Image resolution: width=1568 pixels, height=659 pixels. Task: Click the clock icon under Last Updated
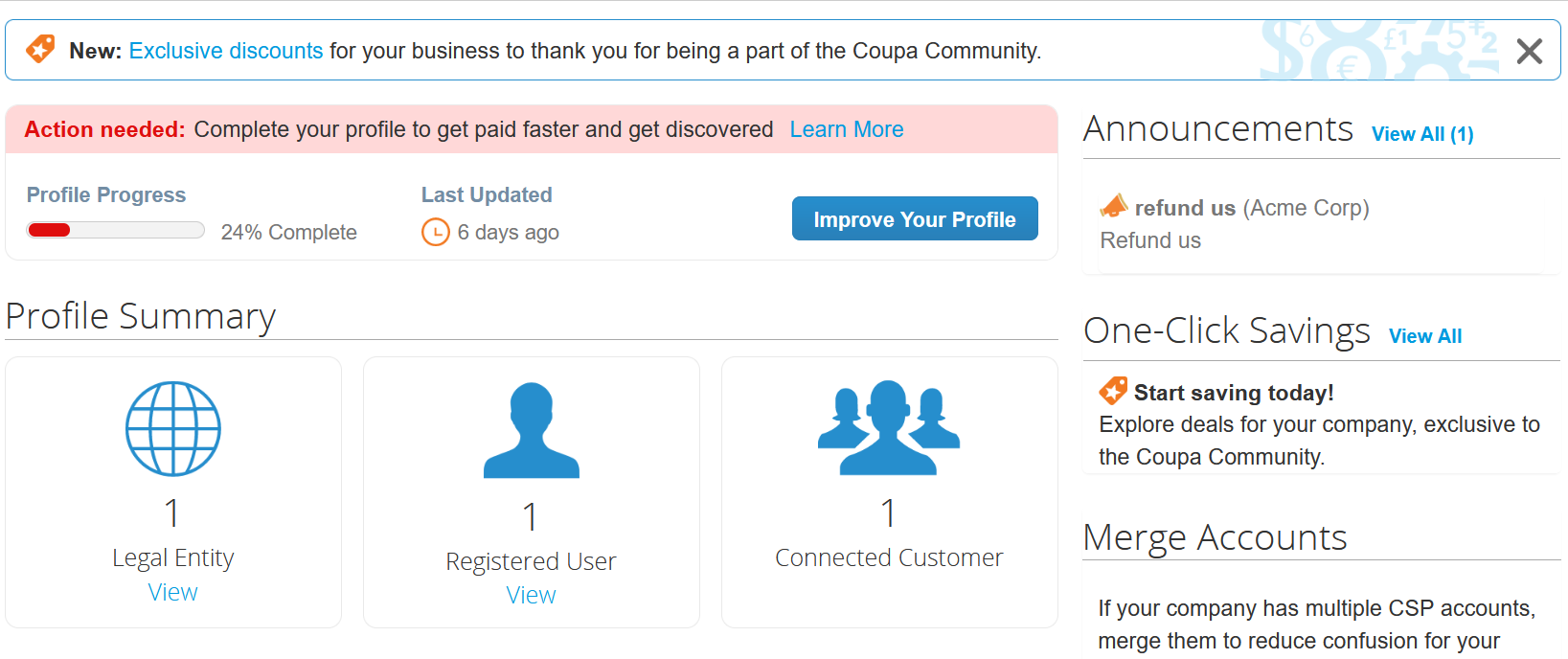click(x=436, y=232)
